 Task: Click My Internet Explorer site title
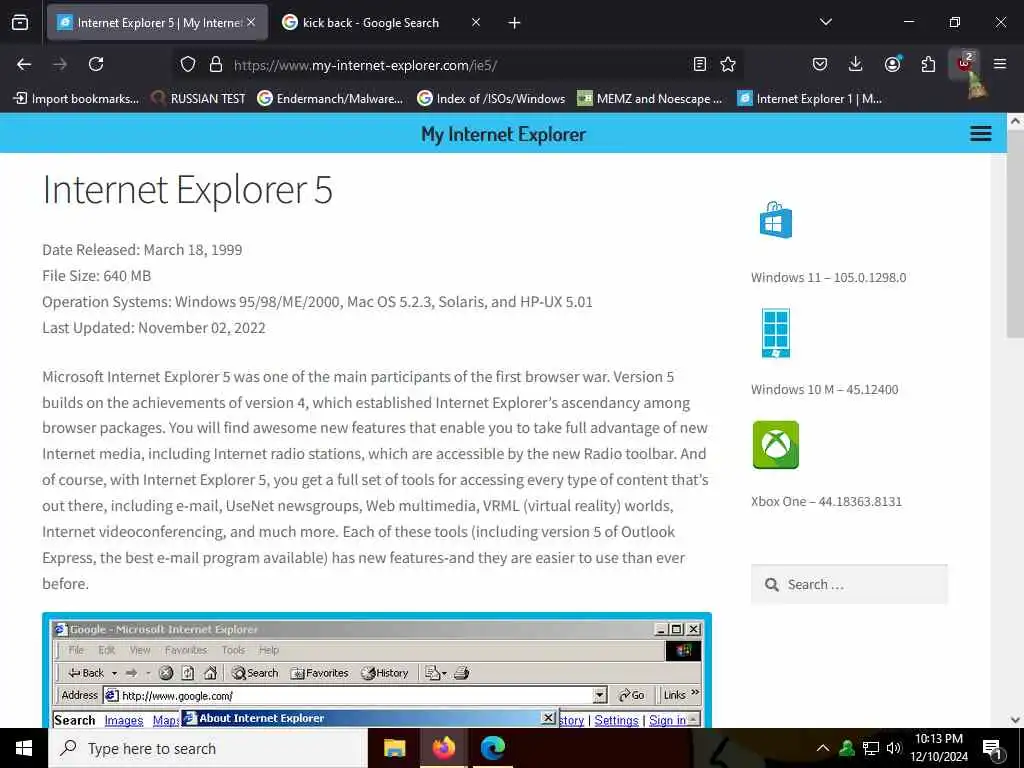coord(503,135)
